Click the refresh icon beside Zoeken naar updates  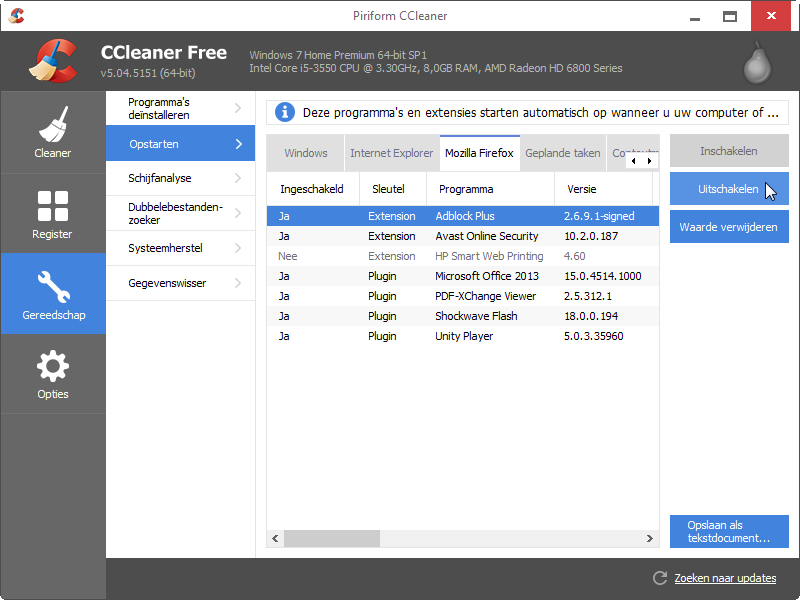point(660,578)
